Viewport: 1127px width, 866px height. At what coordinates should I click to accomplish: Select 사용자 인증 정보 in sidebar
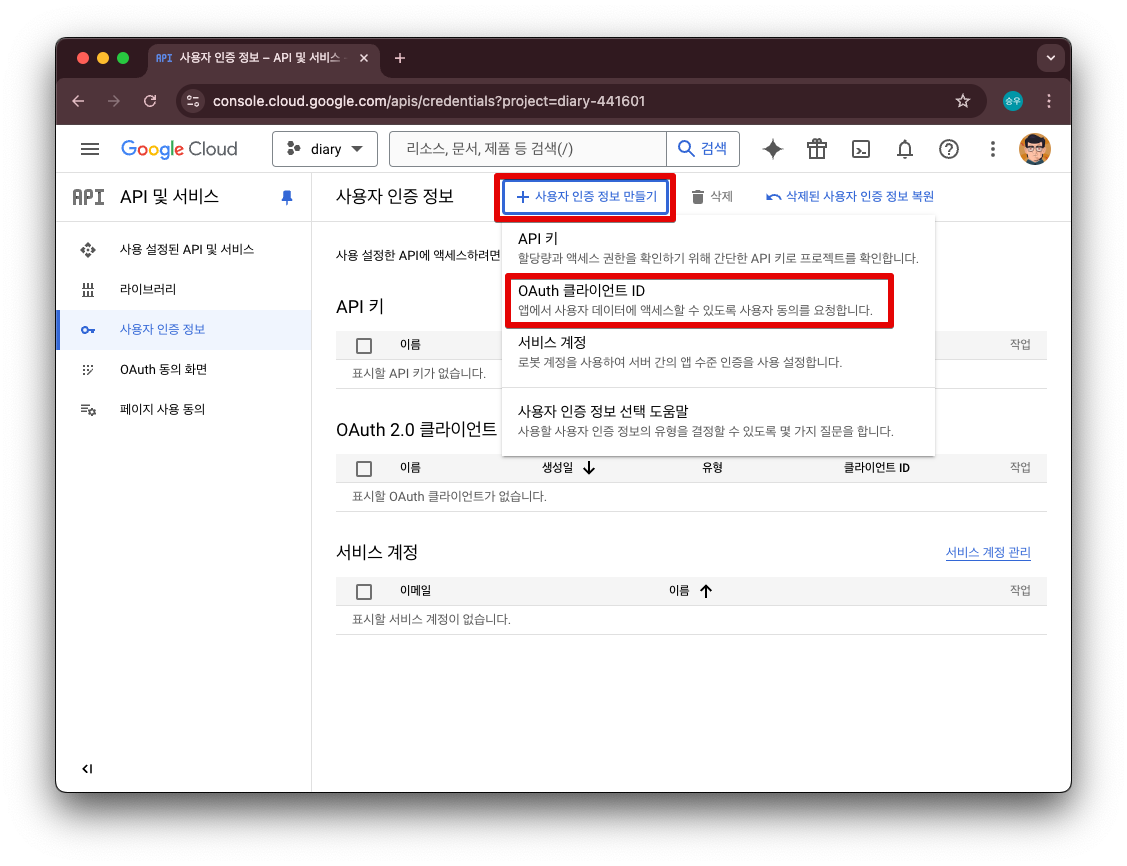(185, 329)
